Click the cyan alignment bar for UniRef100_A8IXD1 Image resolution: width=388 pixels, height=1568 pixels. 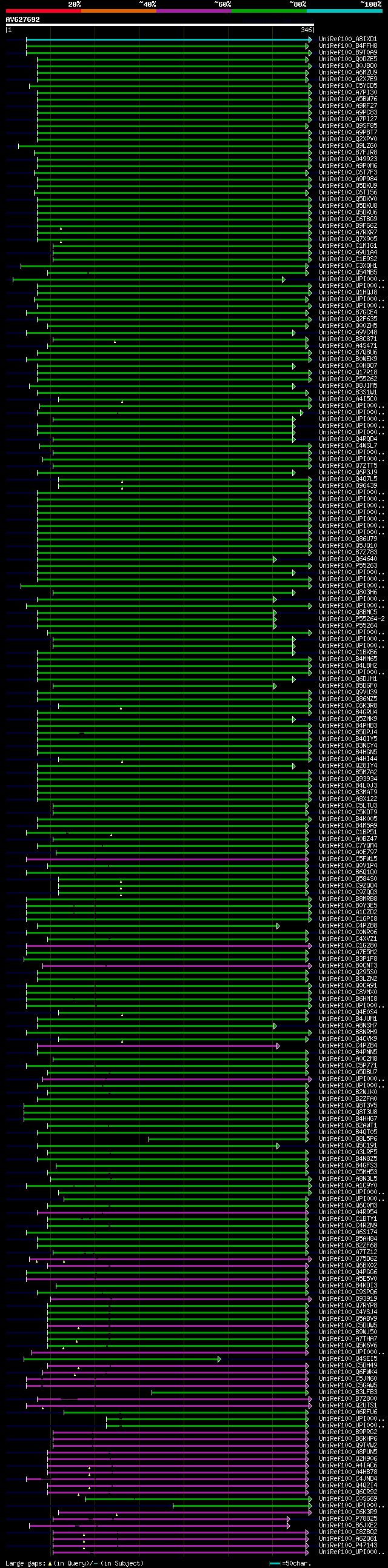pyautogui.click(x=169, y=39)
